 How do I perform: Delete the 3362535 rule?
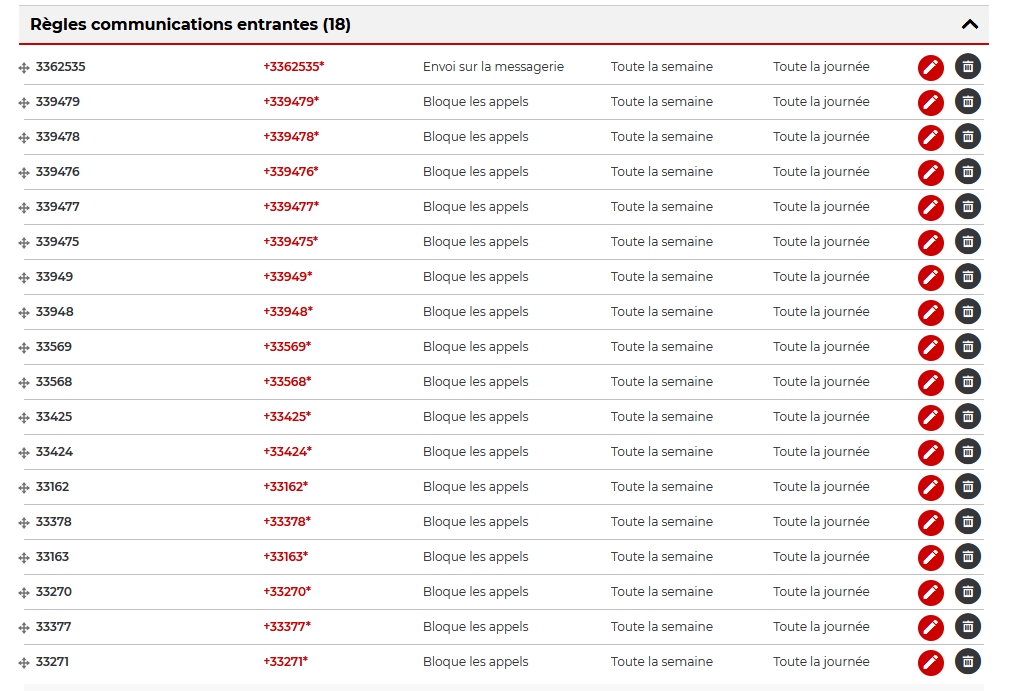pos(968,67)
